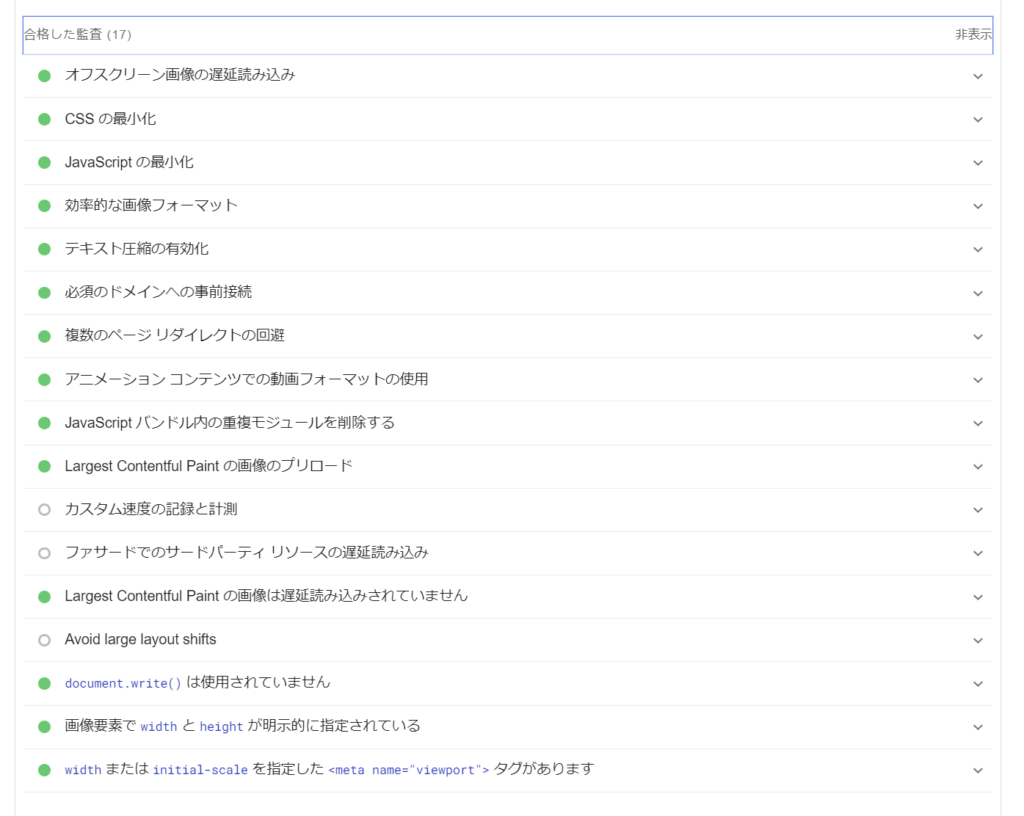Viewport: 1024px width, 816px height.
Task: Expand chevron on document.write() audit row
Action: 977,683
